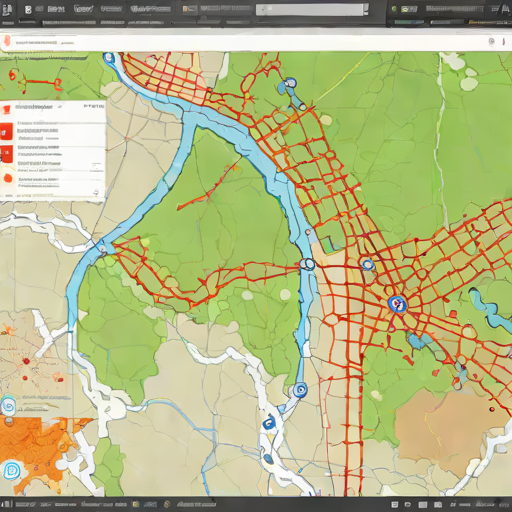Click the red header icon of the side panel

pyautogui.click(x=7, y=109)
